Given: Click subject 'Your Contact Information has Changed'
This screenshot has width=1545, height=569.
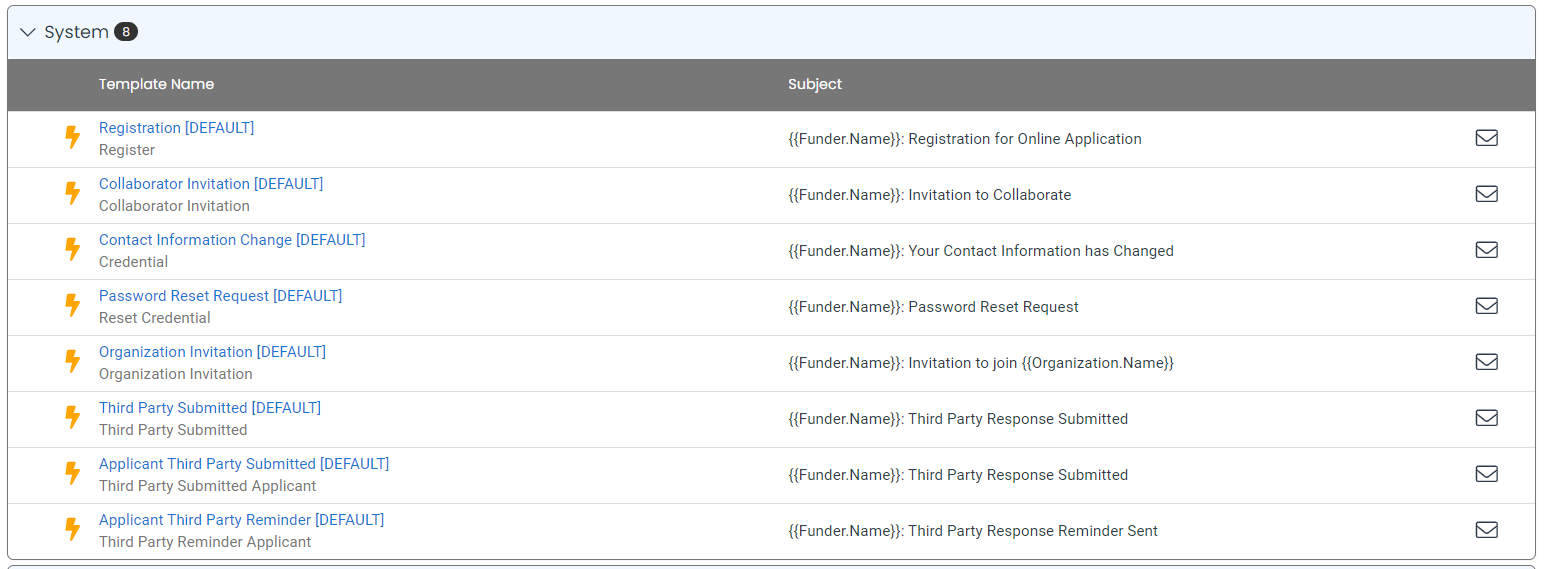Looking at the screenshot, I should pyautogui.click(x=1041, y=251).
